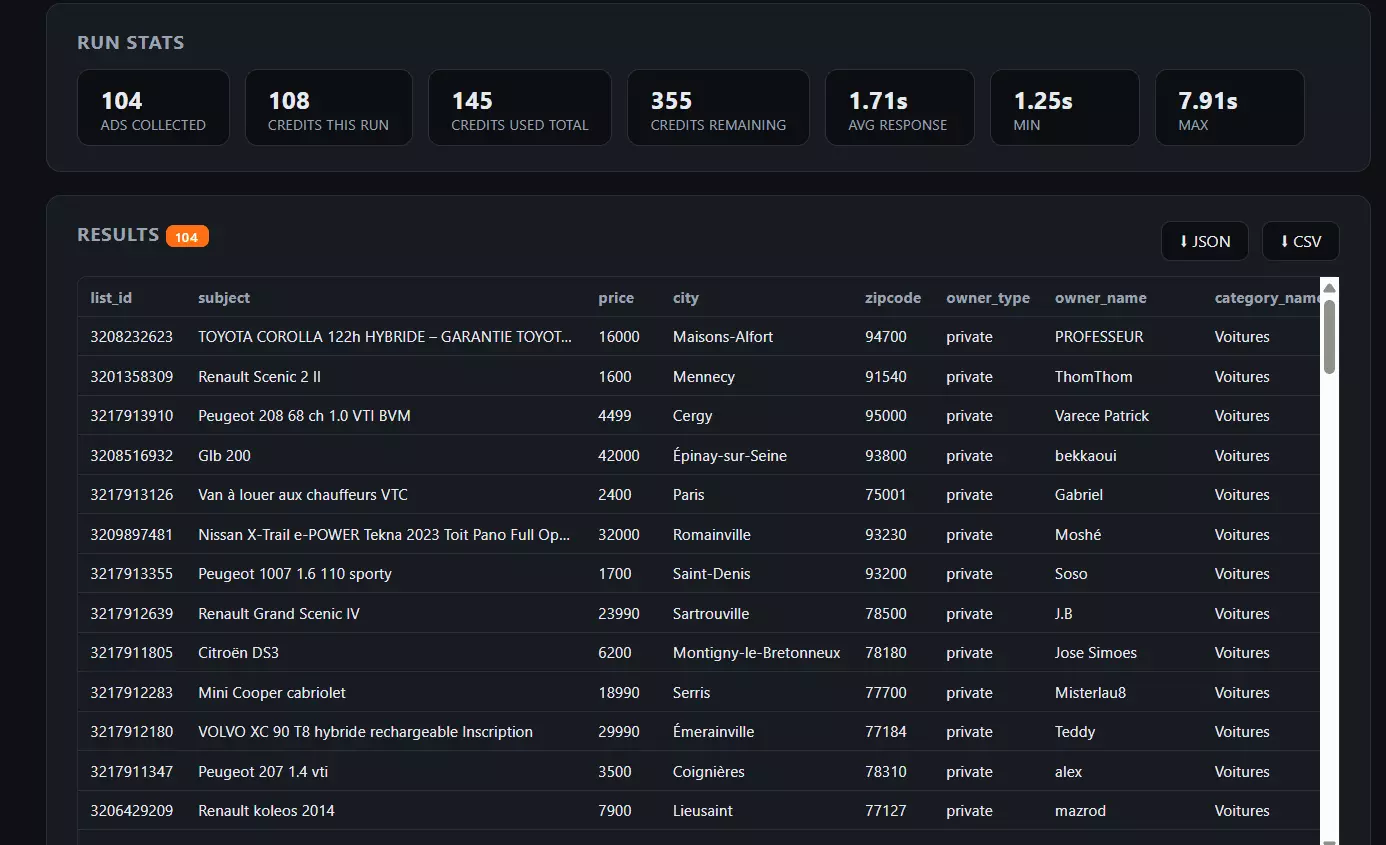
Task: Select the Credits This Run stat card
Action: click(x=328, y=107)
